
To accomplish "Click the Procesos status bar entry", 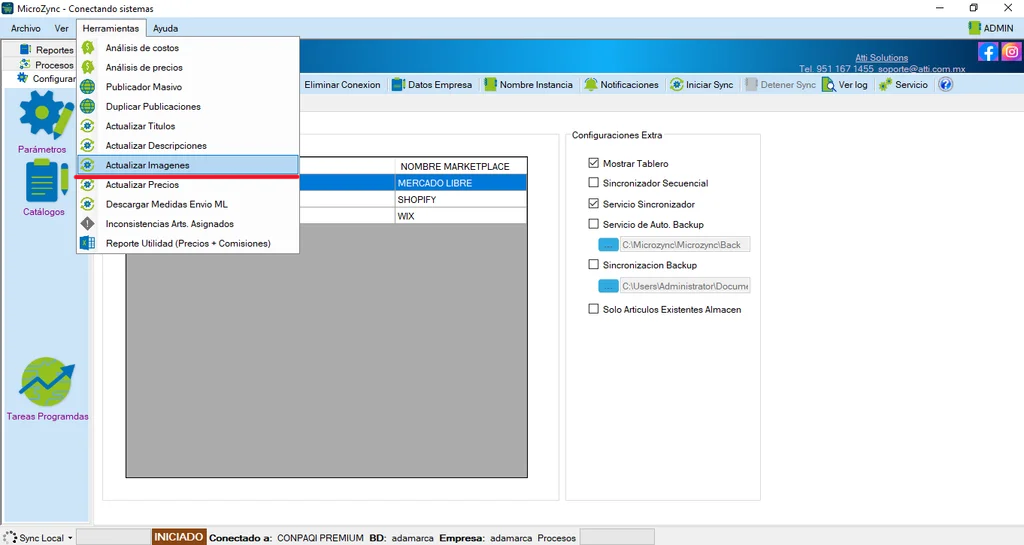I will (x=556, y=538).
